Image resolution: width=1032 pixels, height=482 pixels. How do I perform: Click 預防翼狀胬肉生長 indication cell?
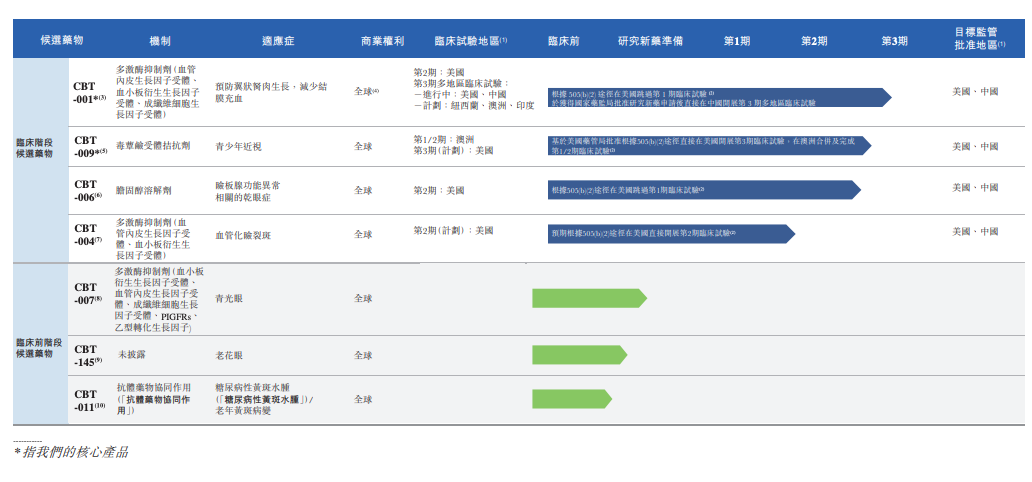point(271,92)
